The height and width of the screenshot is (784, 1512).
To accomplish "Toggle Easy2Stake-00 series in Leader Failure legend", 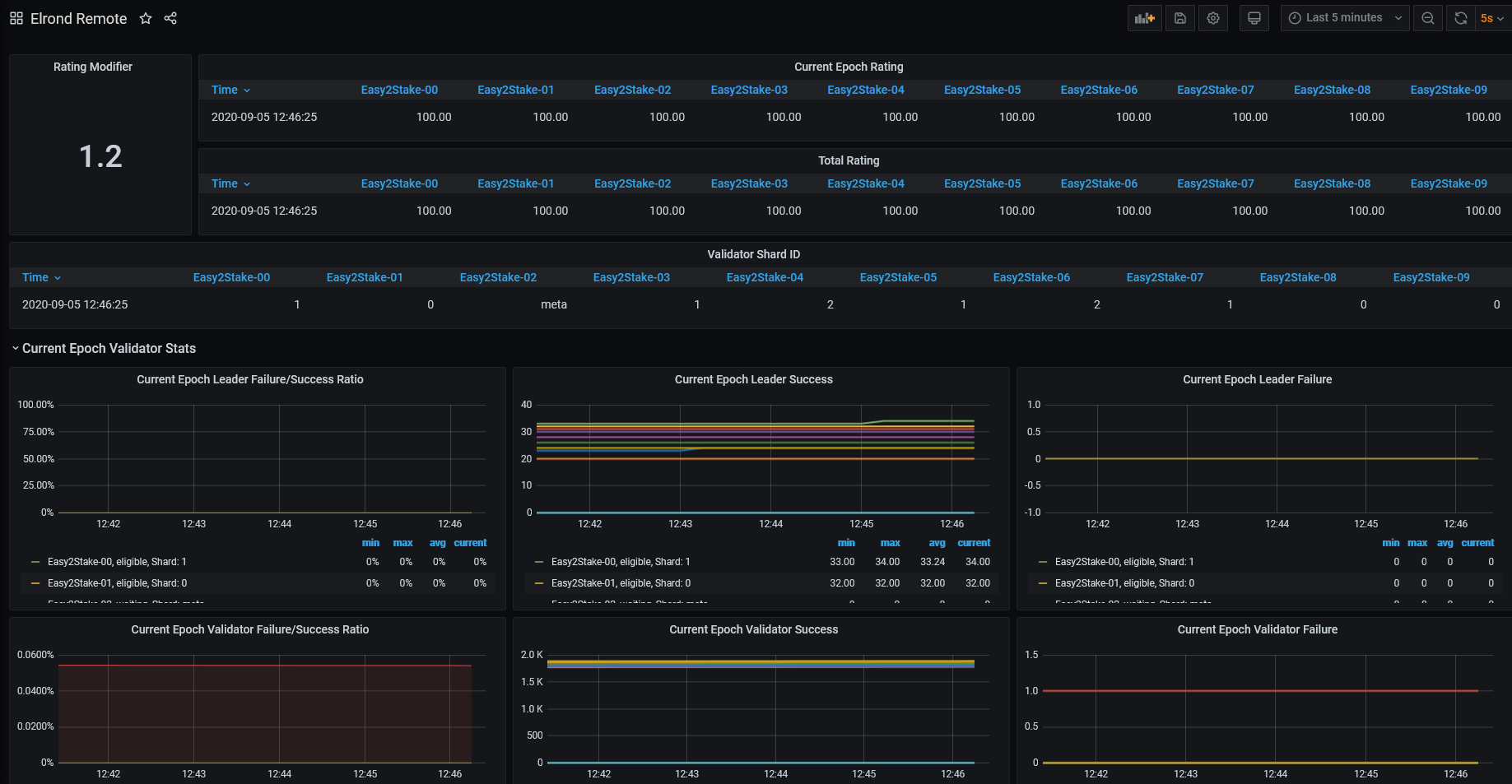I will click(1124, 562).
